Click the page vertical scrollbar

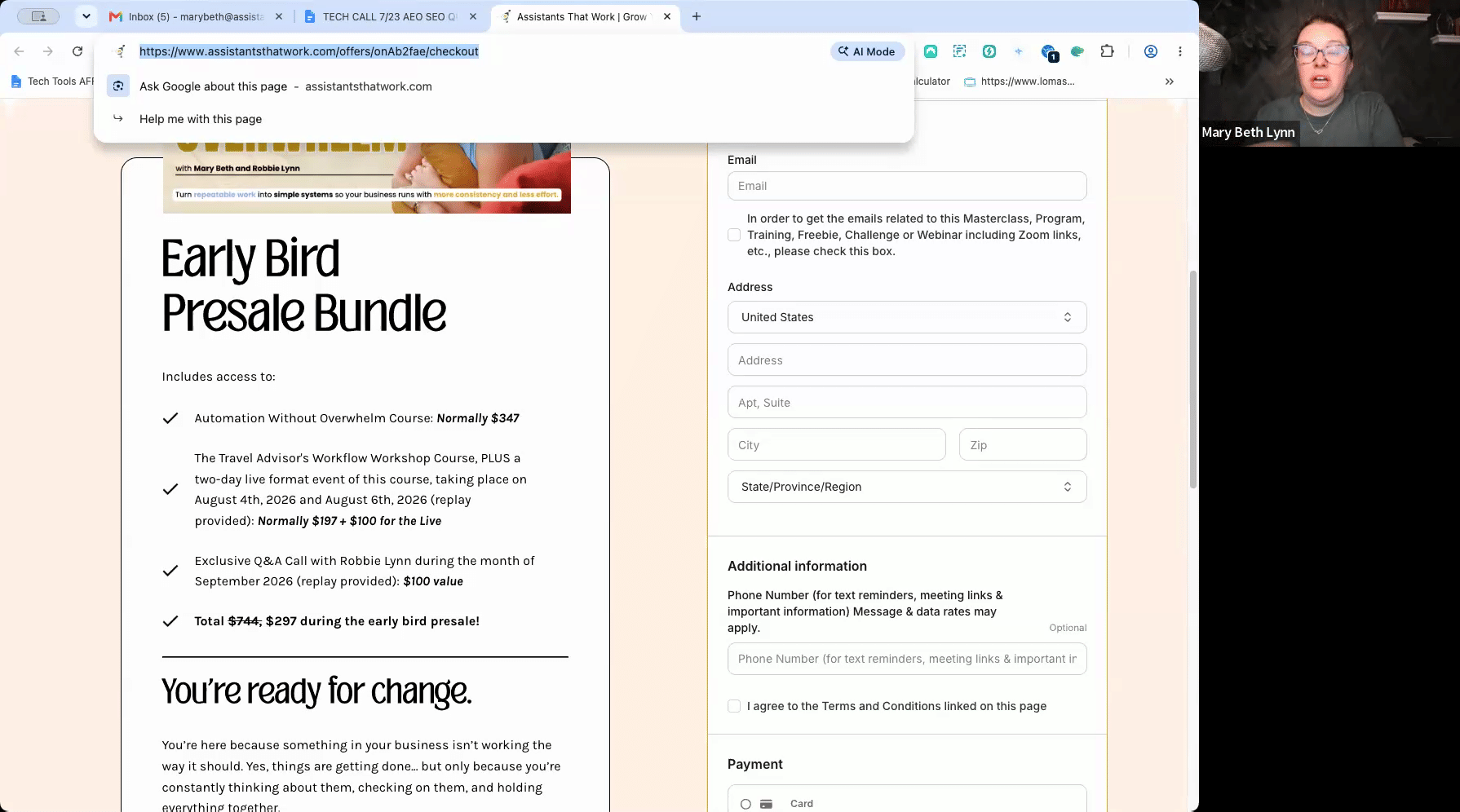1193,379
